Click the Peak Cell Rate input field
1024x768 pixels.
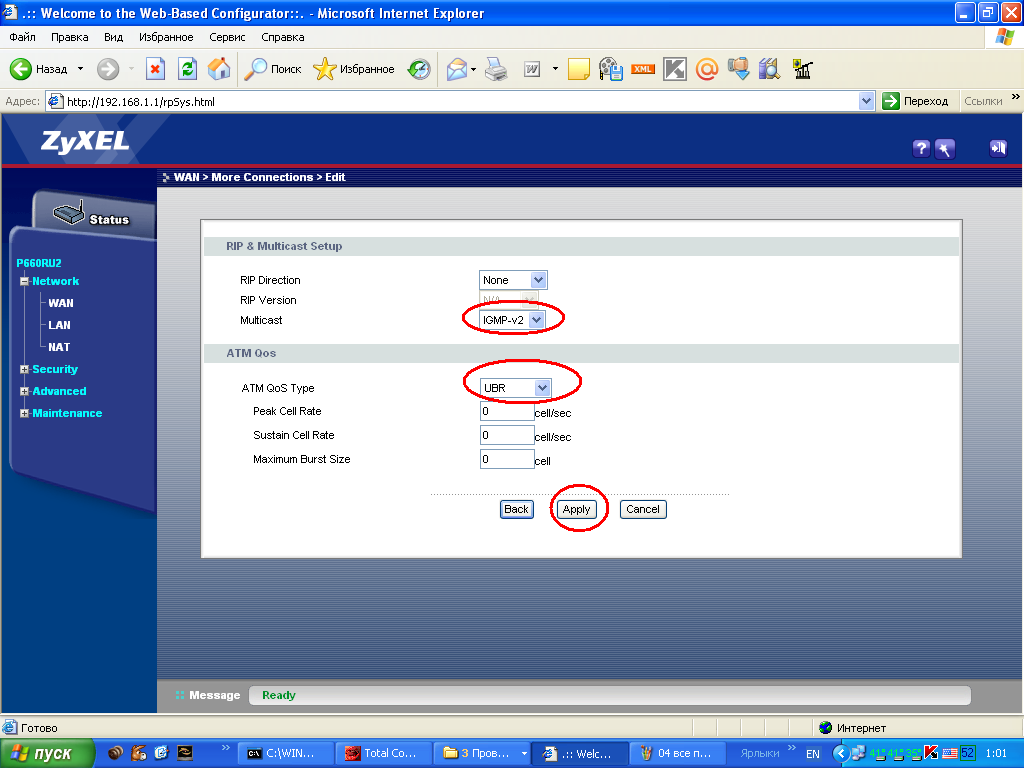click(x=506, y=411)
